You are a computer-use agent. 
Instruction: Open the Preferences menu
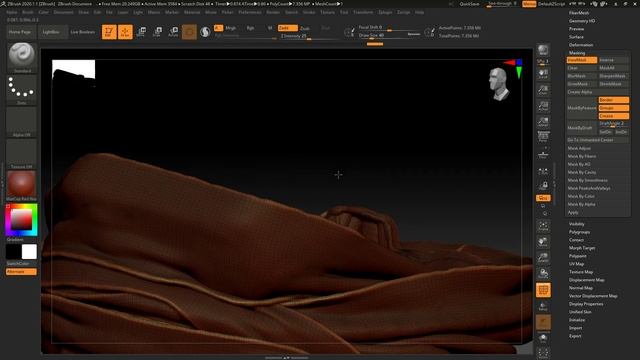coord(249,12)
